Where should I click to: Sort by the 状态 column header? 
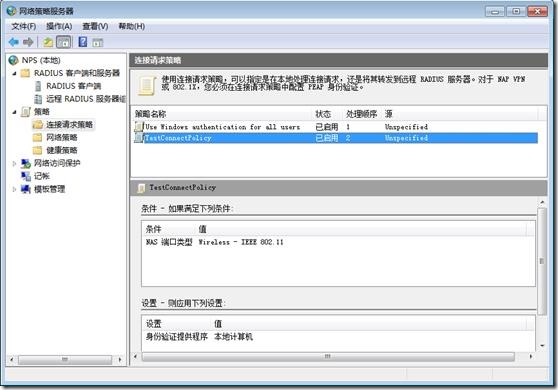point(327,114)
